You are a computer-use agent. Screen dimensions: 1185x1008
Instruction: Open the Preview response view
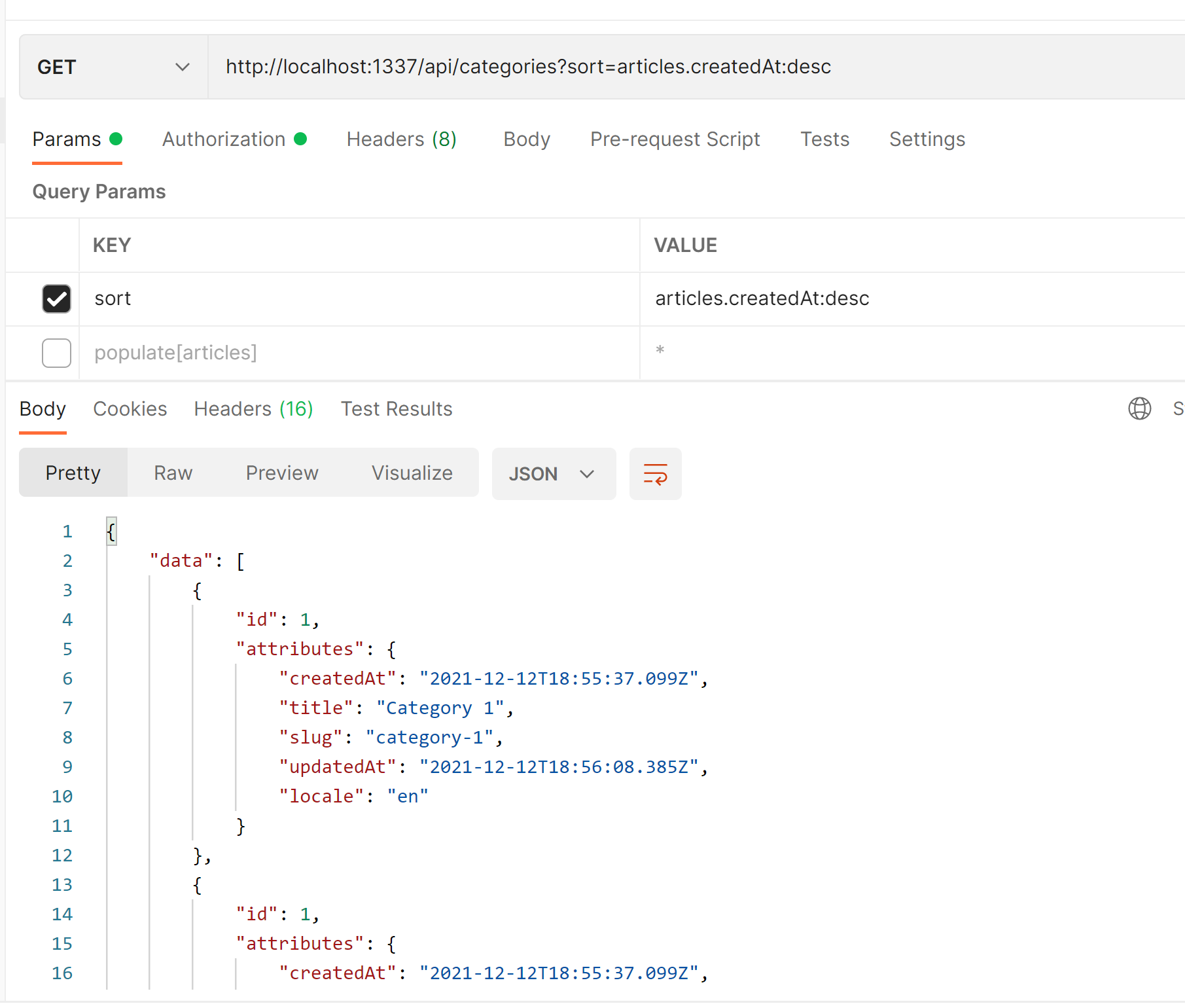tap(282, 473)
